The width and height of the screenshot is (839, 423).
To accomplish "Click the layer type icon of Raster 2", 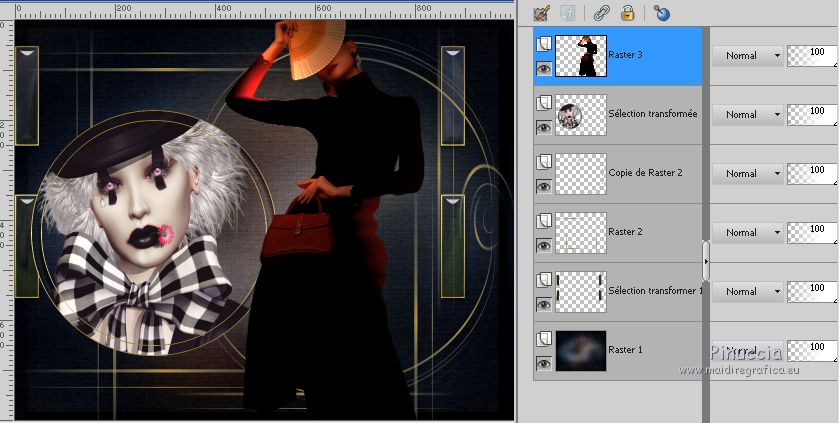I will coord(544,221).
